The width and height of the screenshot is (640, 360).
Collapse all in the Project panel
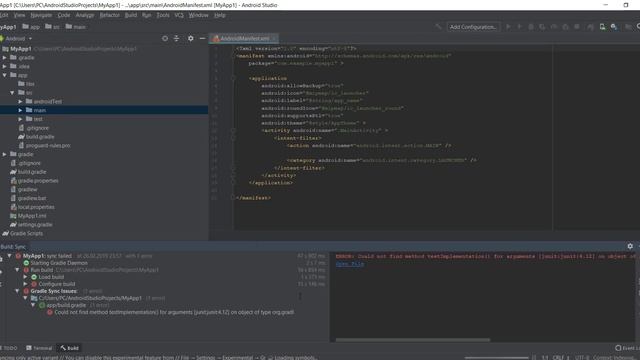(176, 38)
